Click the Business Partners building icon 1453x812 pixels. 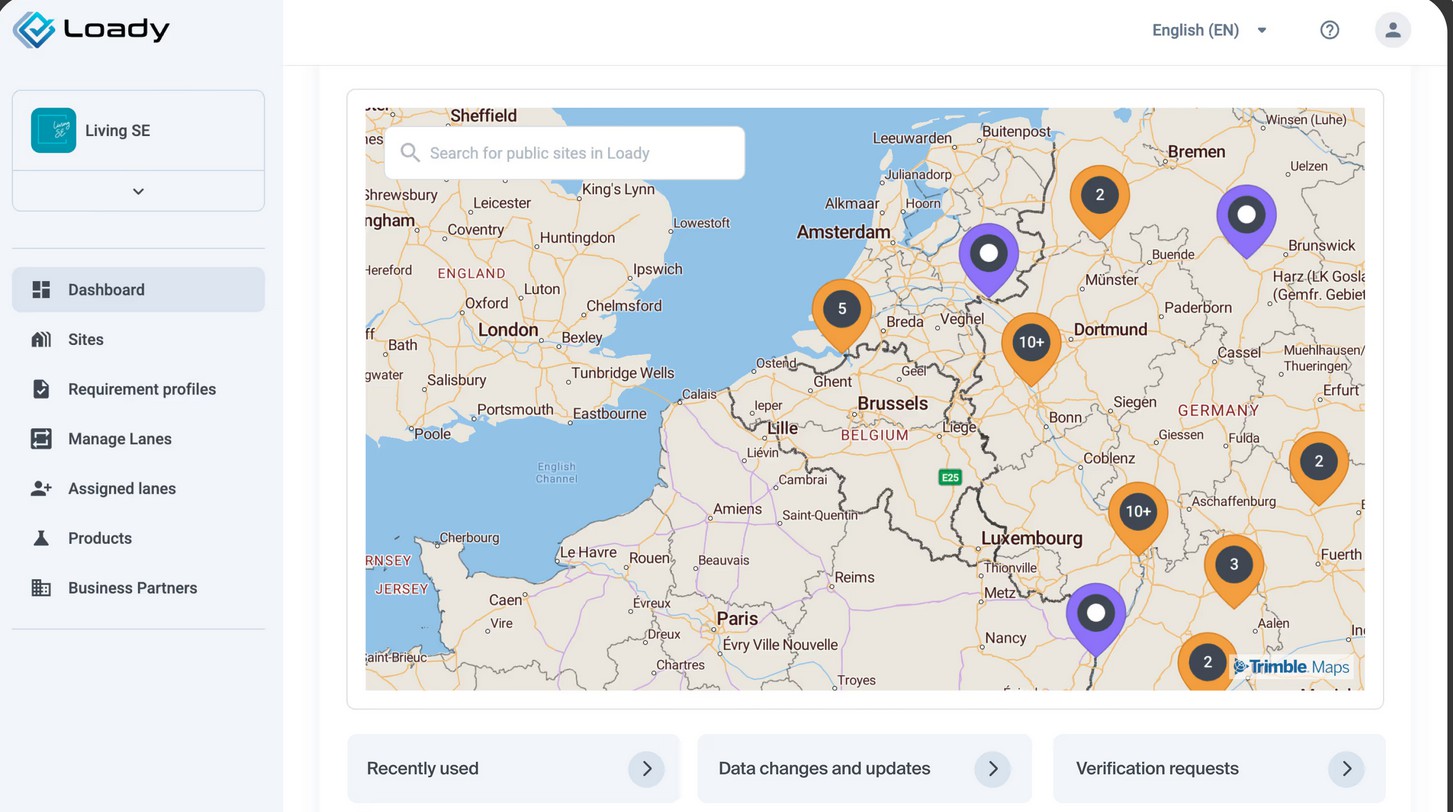pos(41,588)
